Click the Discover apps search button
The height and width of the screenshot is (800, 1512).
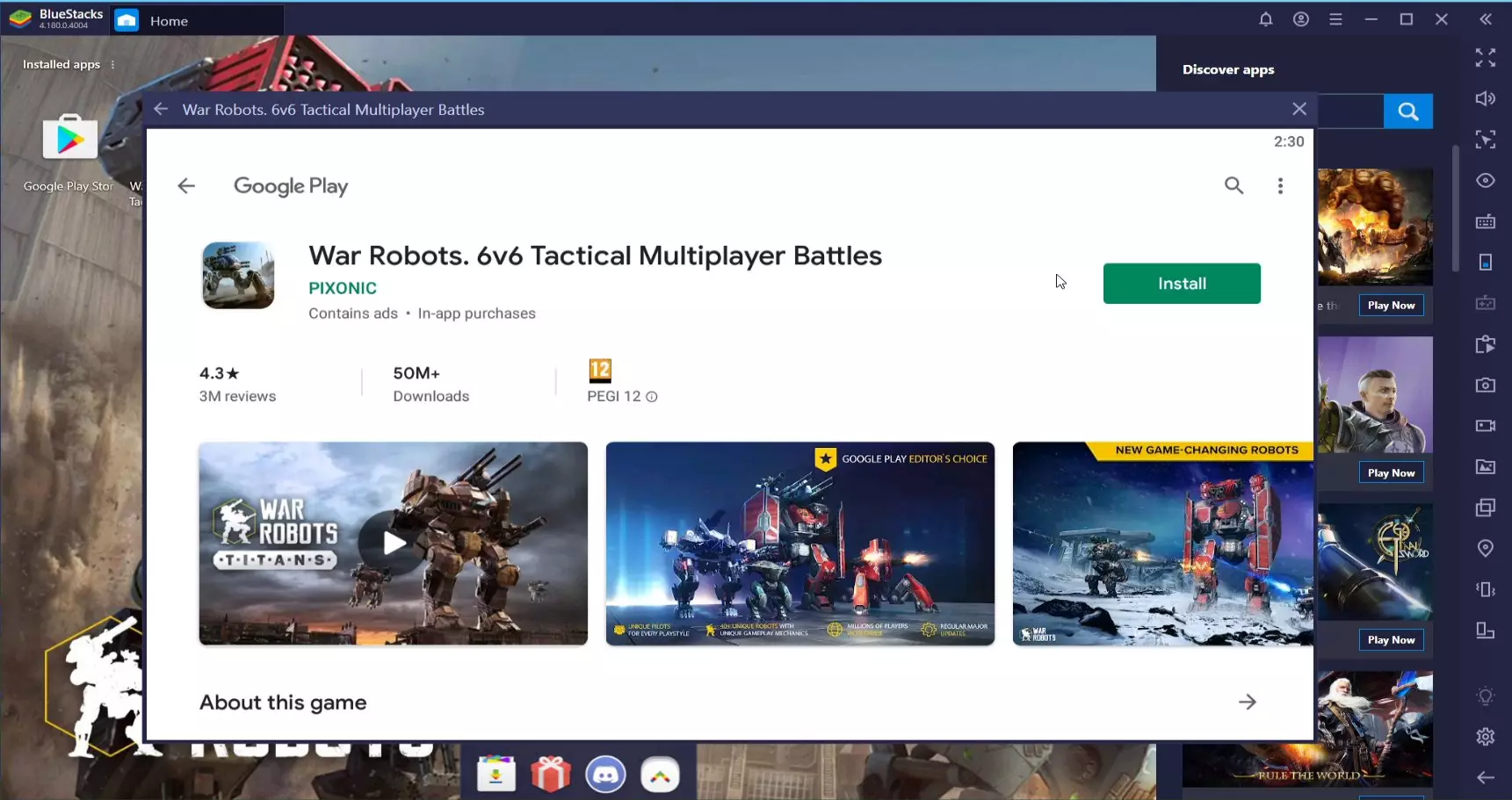click(1407, 112)
